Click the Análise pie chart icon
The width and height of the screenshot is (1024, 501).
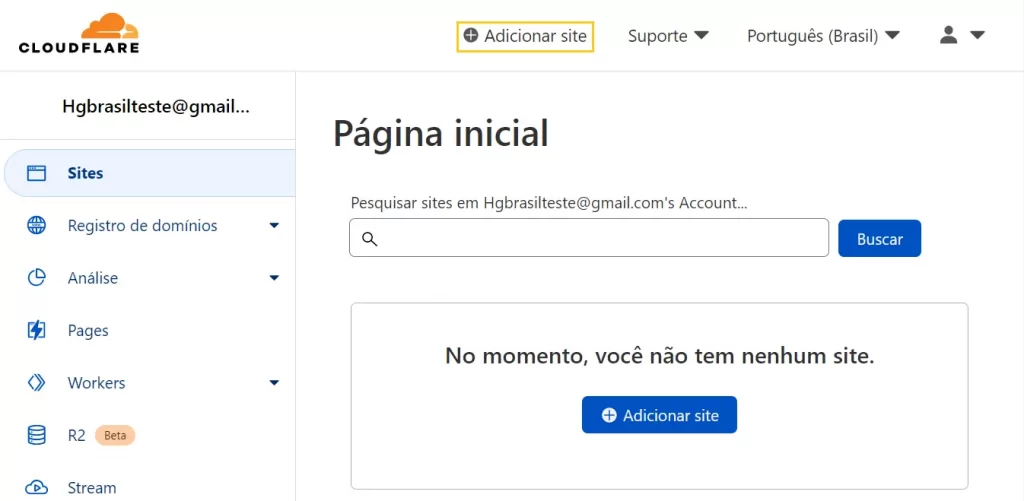coord(37,278)
